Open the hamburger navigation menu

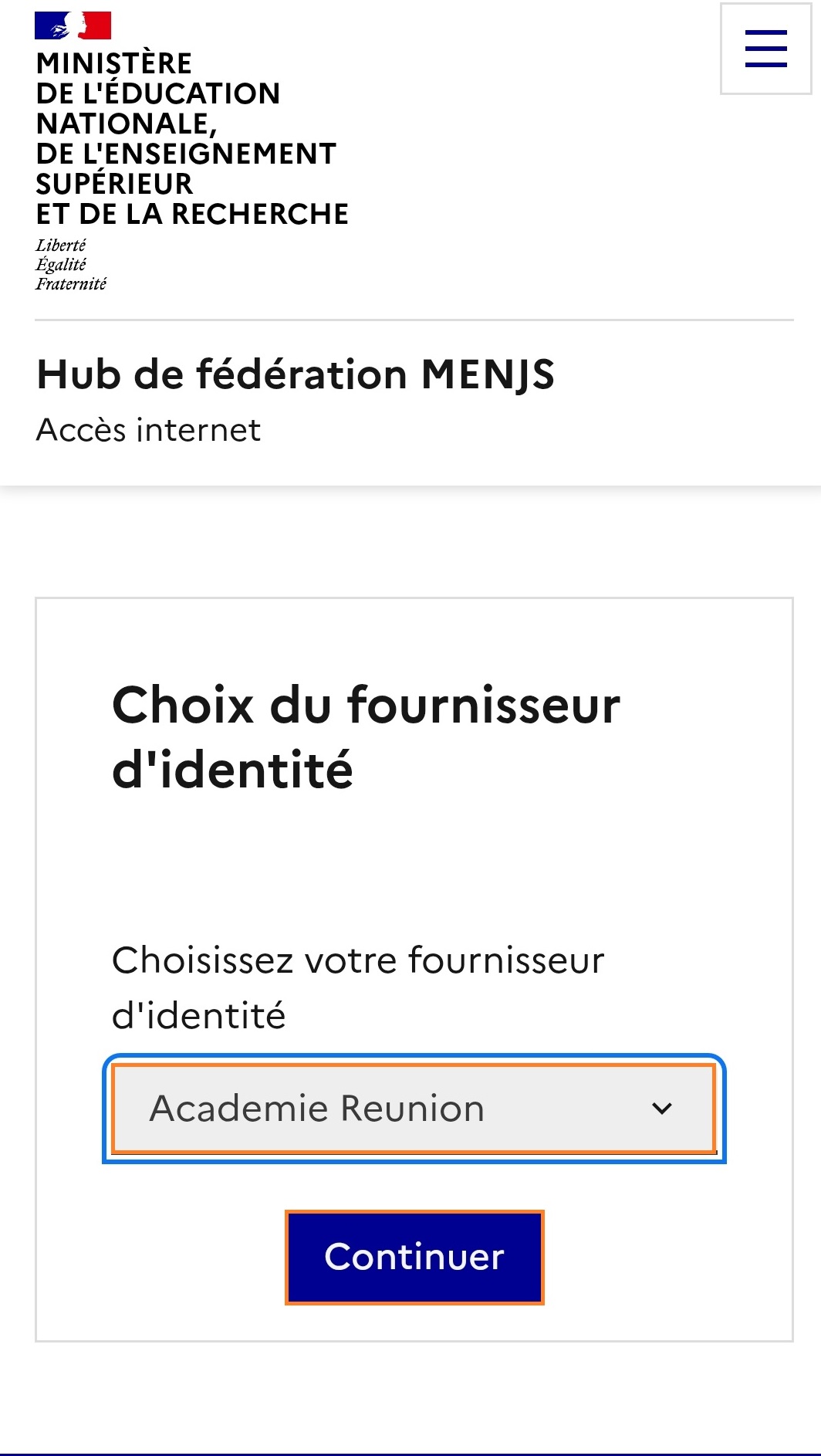coord(765,49)
